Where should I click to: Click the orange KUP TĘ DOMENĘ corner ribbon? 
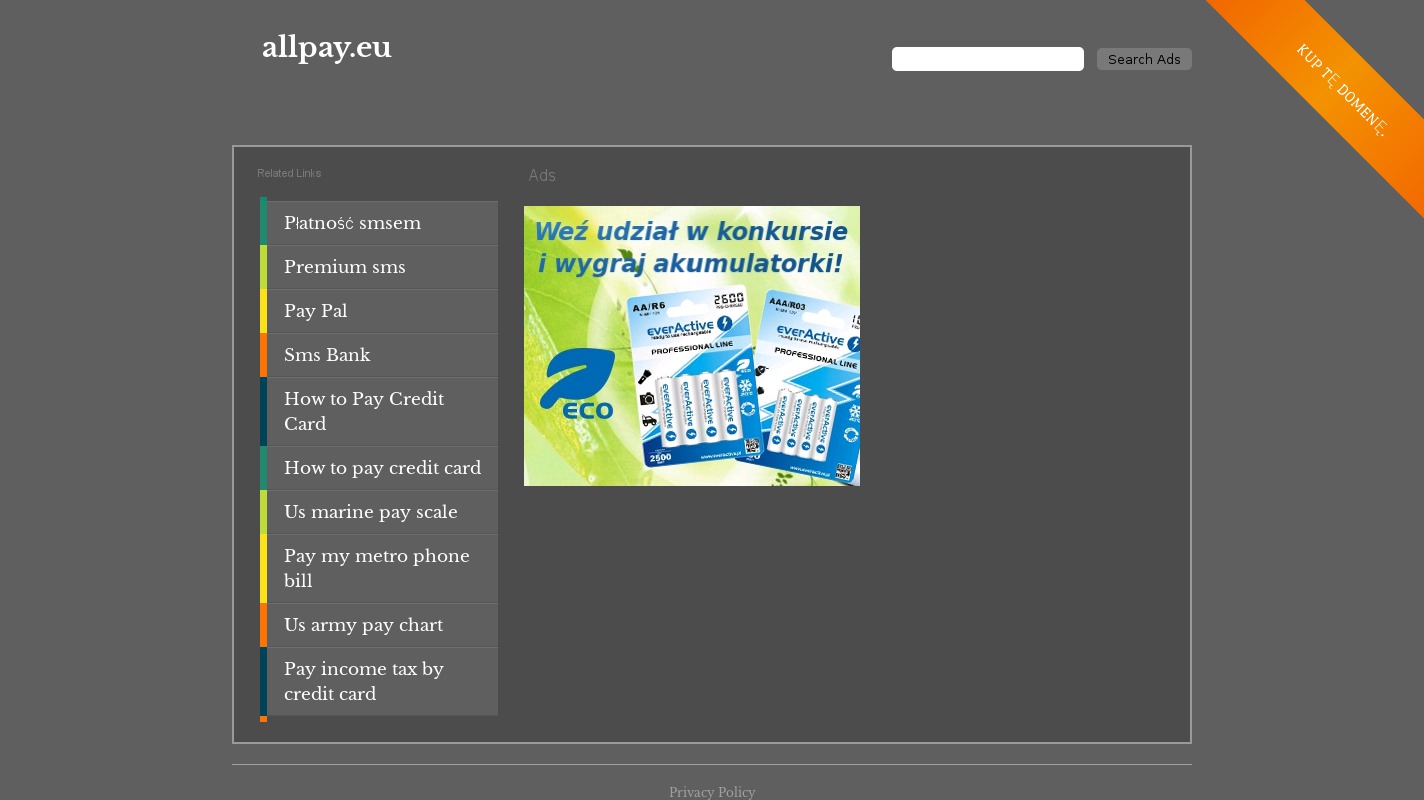click(1340, 89)
